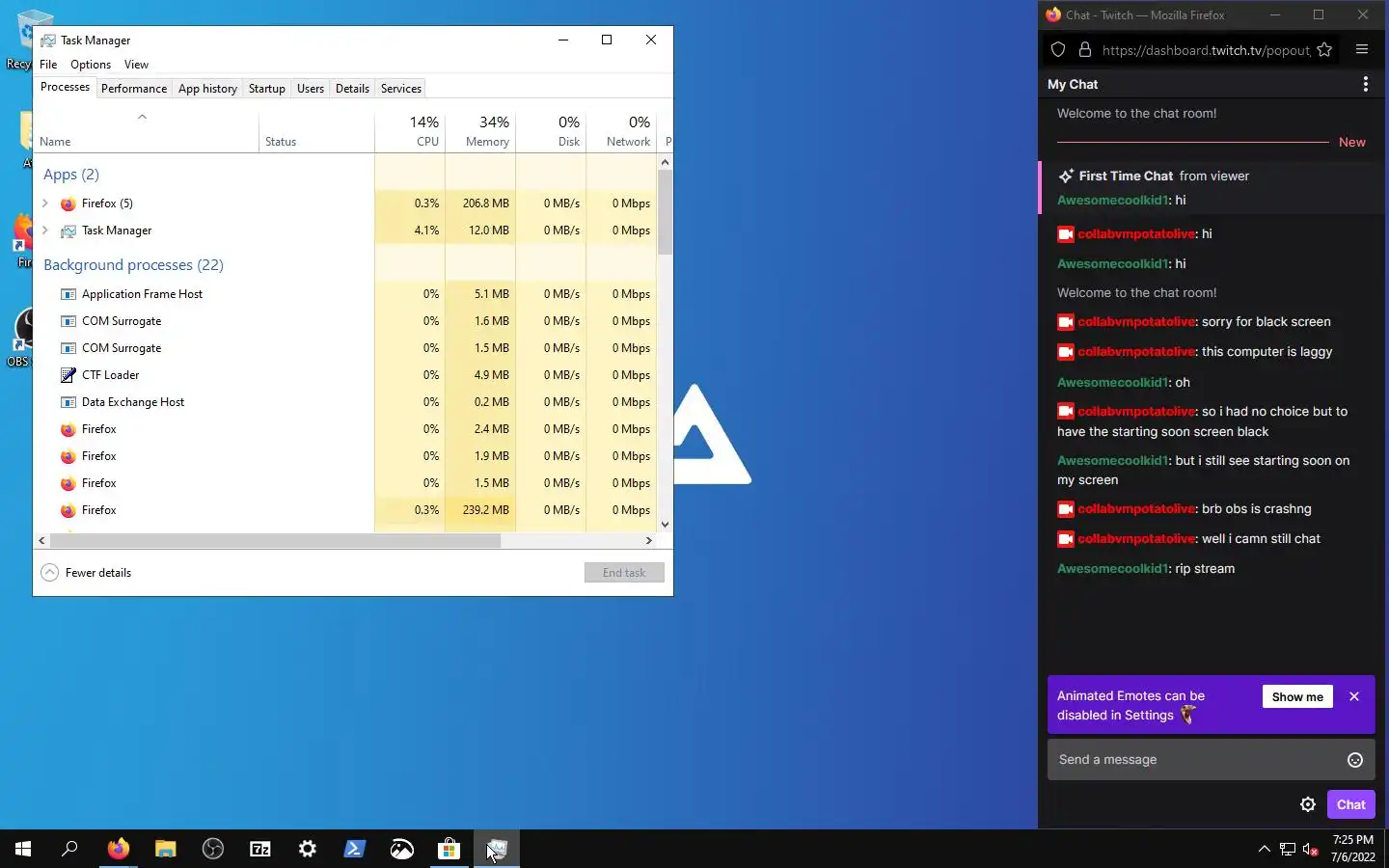Open Start menu on taskbar
This screenshot has width=1389, height=868.
pos(23,849)
